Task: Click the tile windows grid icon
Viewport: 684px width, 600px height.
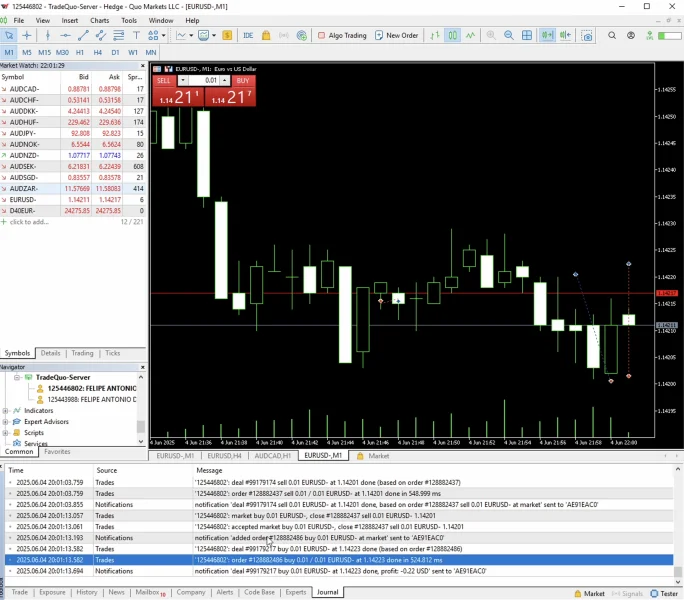Action: coord(527,35)
